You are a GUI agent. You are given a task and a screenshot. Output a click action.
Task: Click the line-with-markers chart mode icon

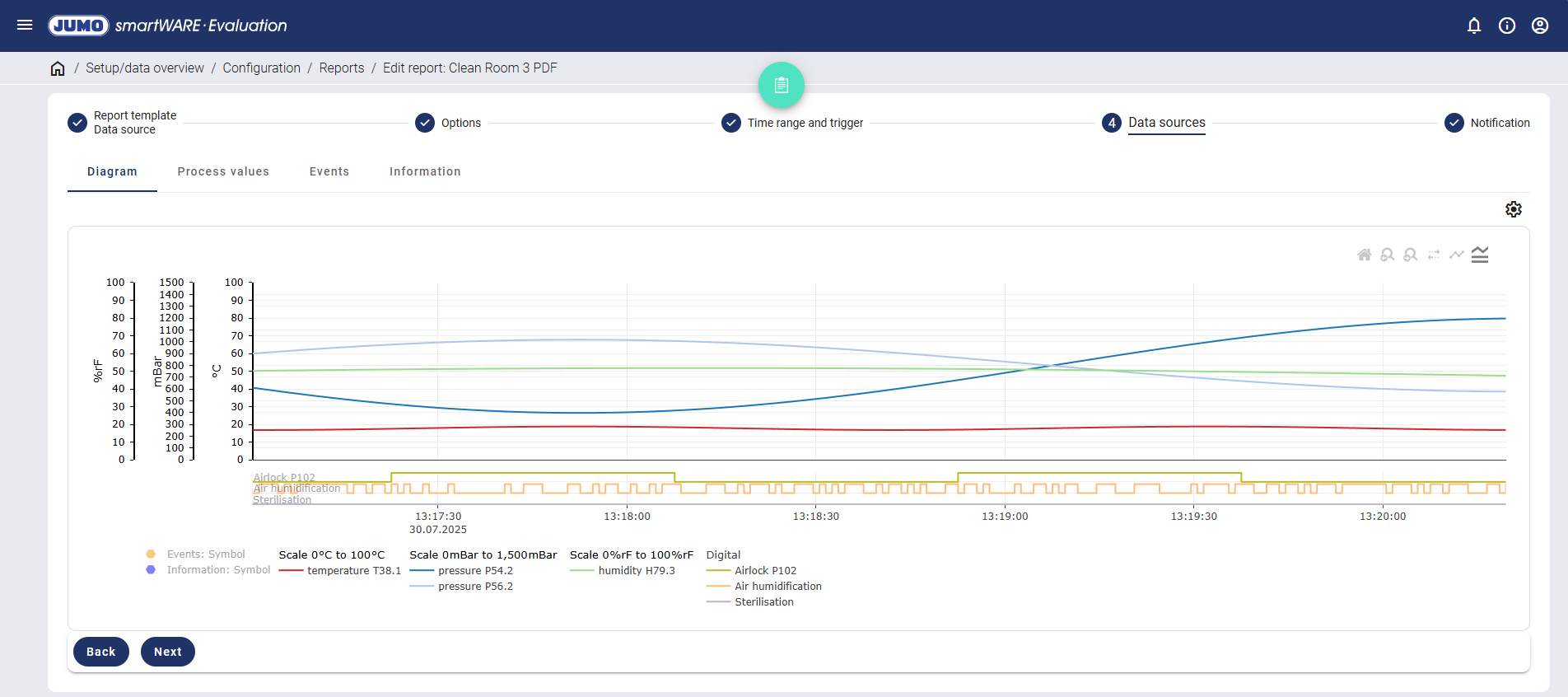[1457, 255]
